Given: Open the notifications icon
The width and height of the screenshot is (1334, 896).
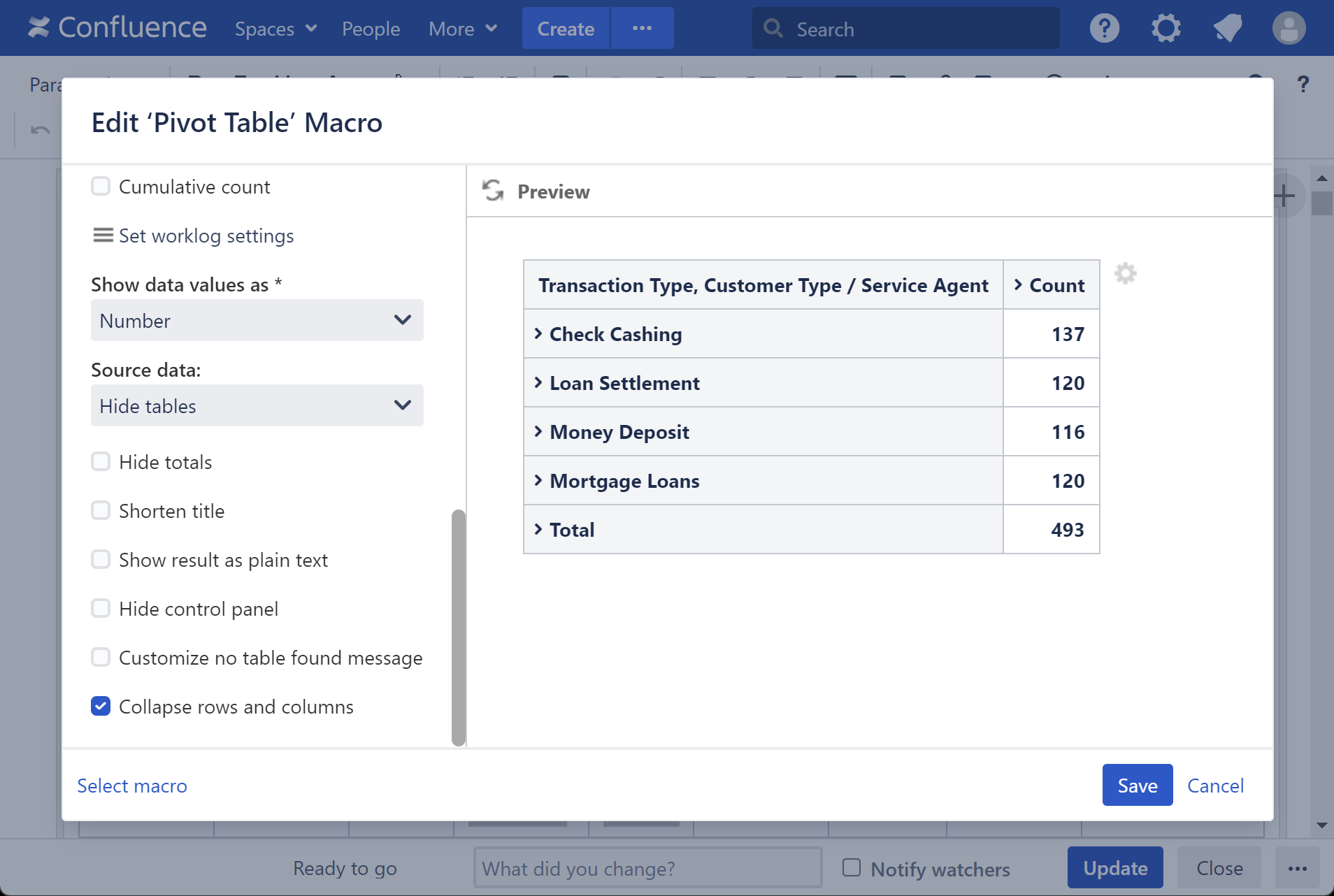Looking at the screenshot, I should (1227, 29).
